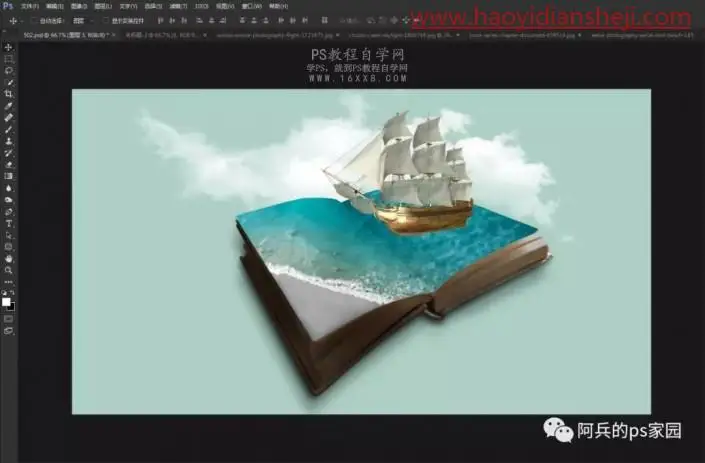Open the 帮助(H) menu
The width and height of the screenshot is (705, 463).
pyautogui.click(x=278, y=6)
